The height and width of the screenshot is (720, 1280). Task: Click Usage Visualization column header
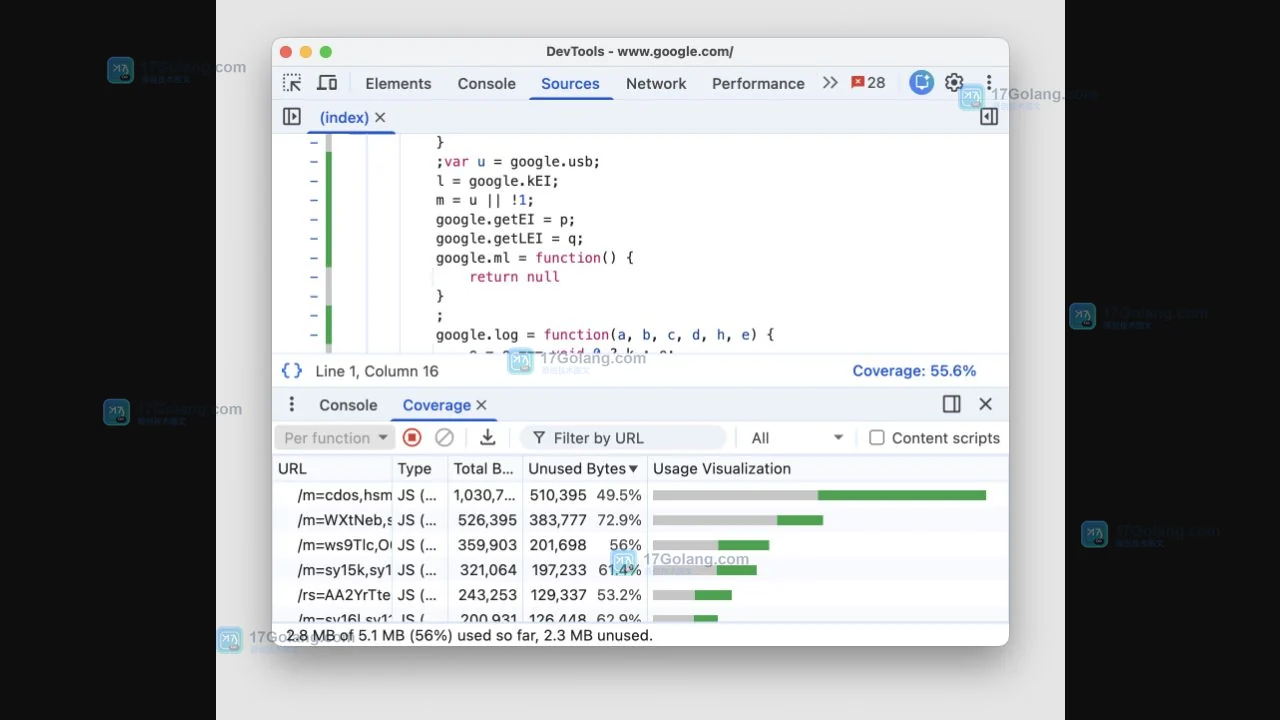[x=828, y=469]
